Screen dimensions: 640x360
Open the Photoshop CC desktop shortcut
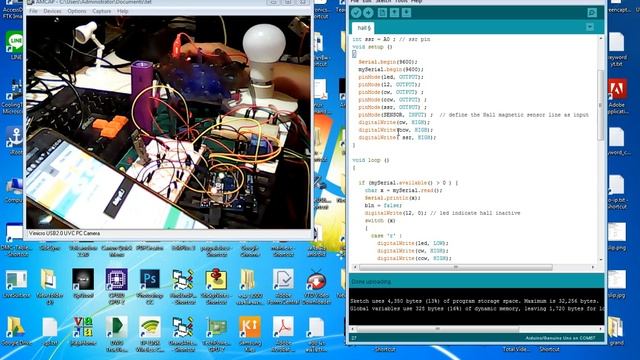coord(150,285)
